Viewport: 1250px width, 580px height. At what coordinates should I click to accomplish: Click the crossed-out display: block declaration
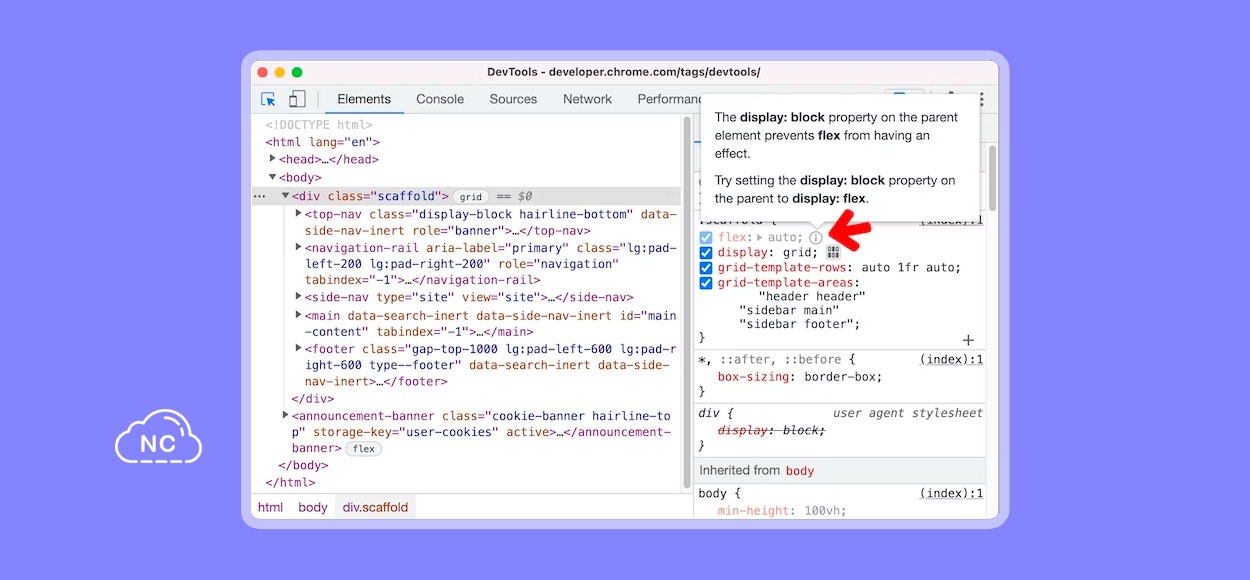coord(771,430)
